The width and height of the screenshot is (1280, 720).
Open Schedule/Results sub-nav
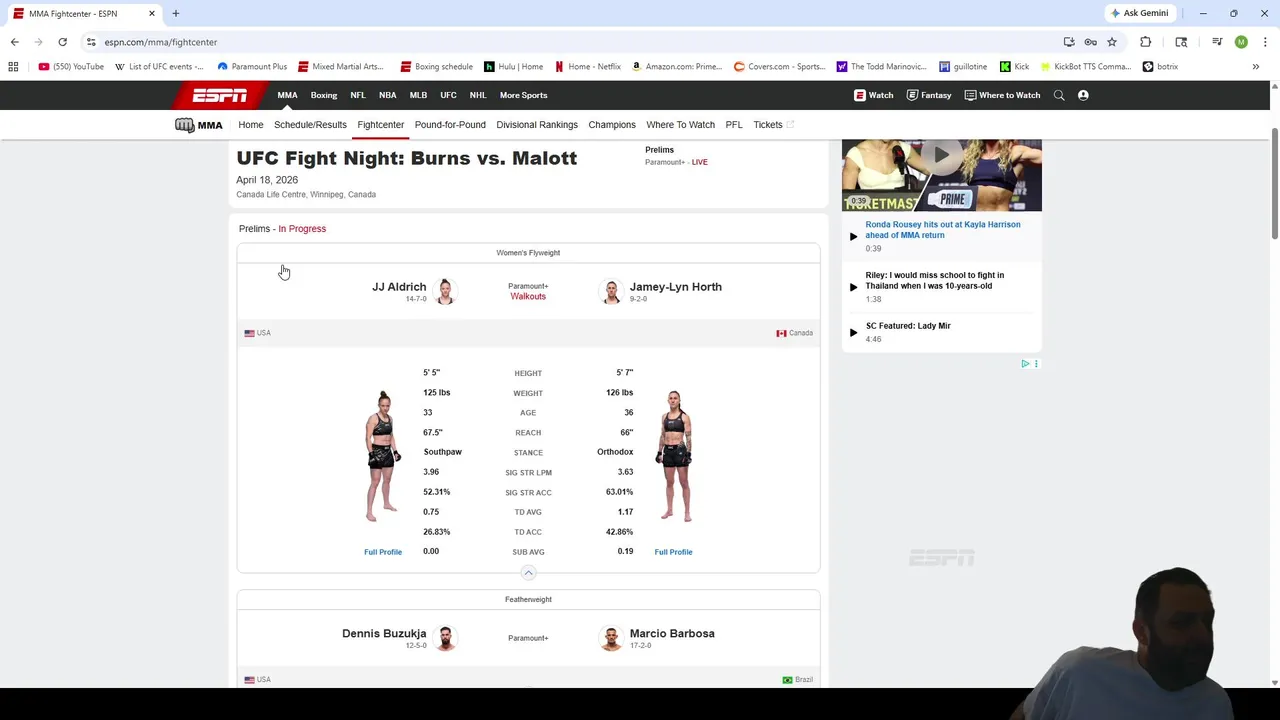pos(310,125)
